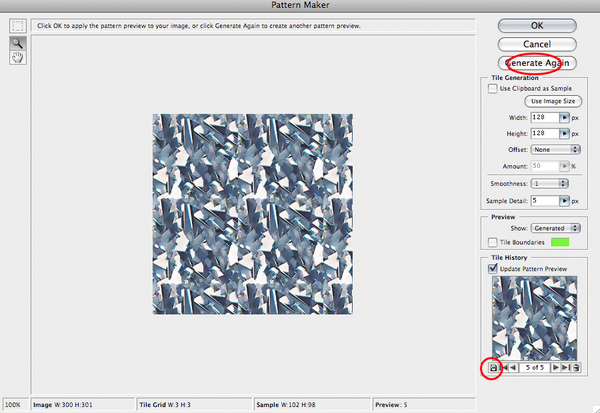Click the "Preview: 5" status text

click(x=391, y=405)
